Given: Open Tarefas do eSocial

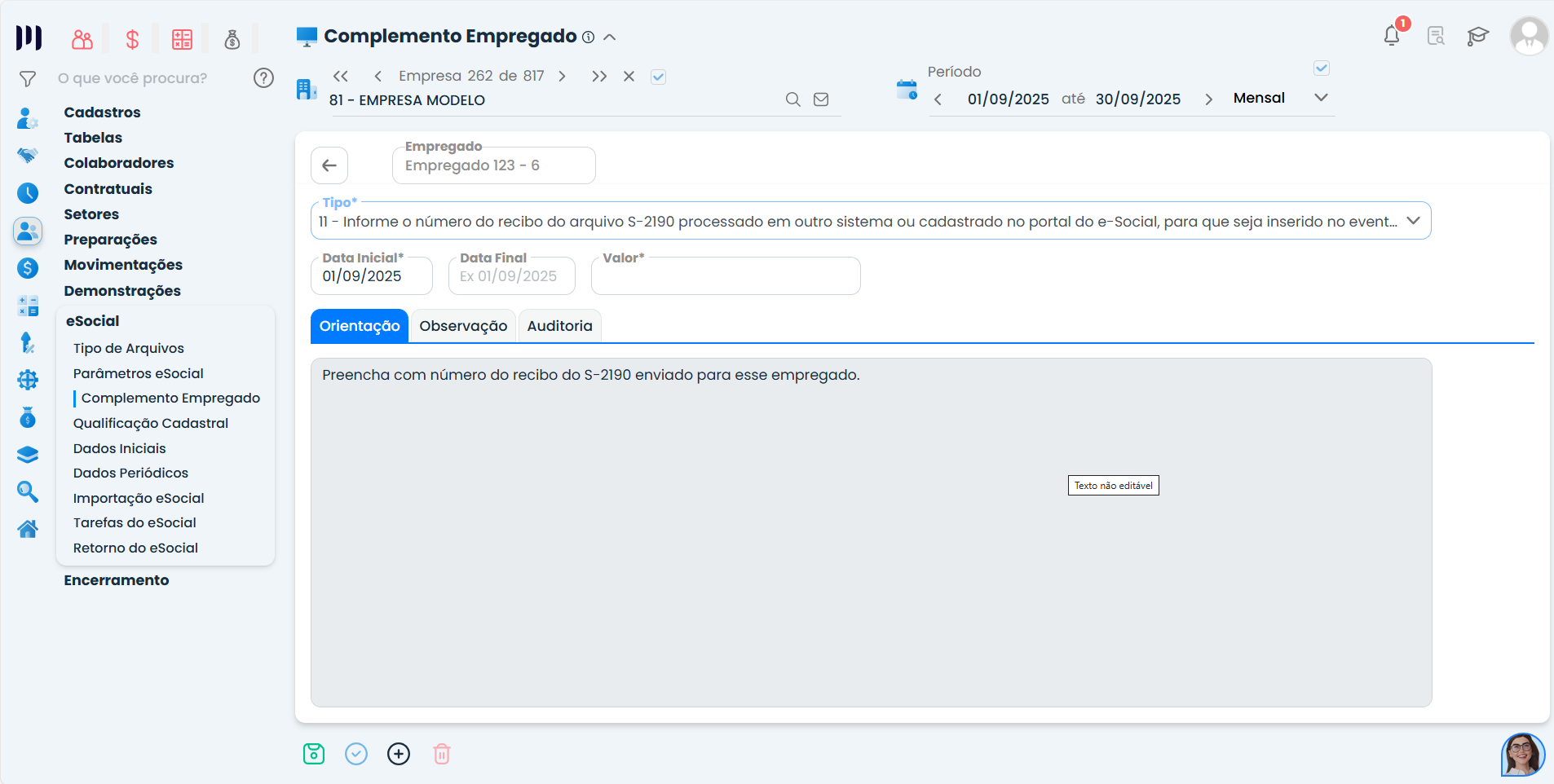Looking at the screenshot, I should tap(135, 522).
